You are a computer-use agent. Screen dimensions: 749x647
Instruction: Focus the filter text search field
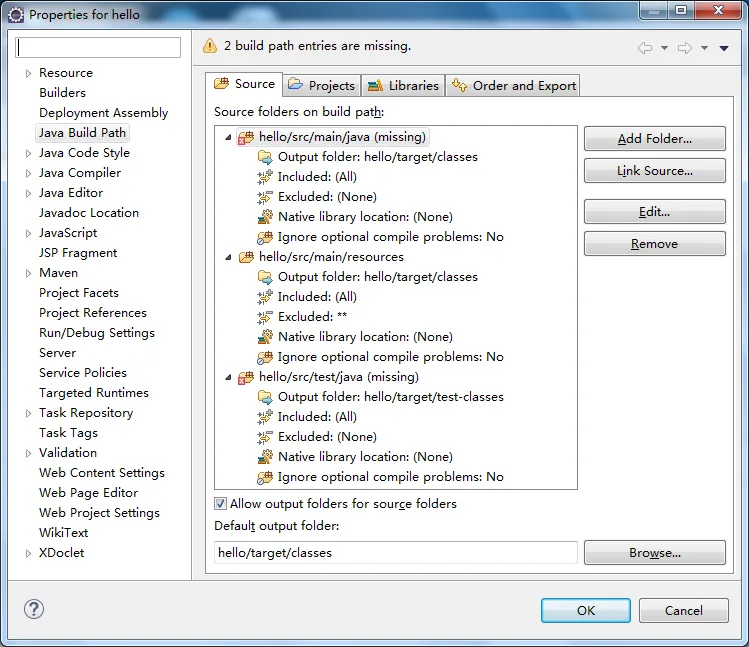[98, 47]
